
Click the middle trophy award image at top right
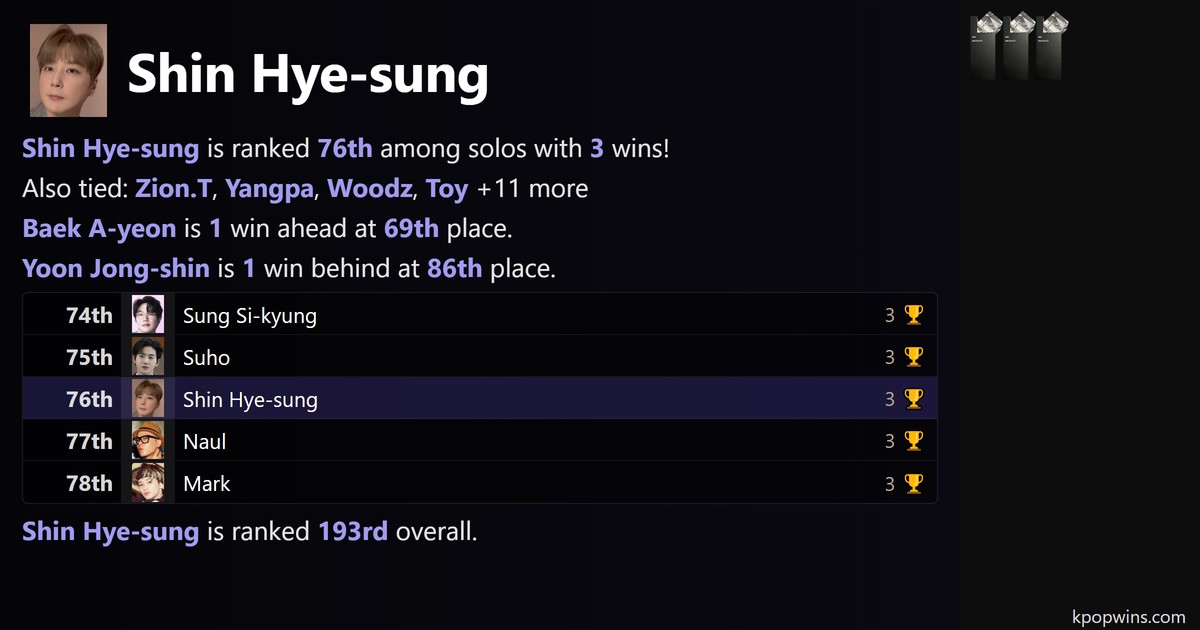[x=1018, y=45]
